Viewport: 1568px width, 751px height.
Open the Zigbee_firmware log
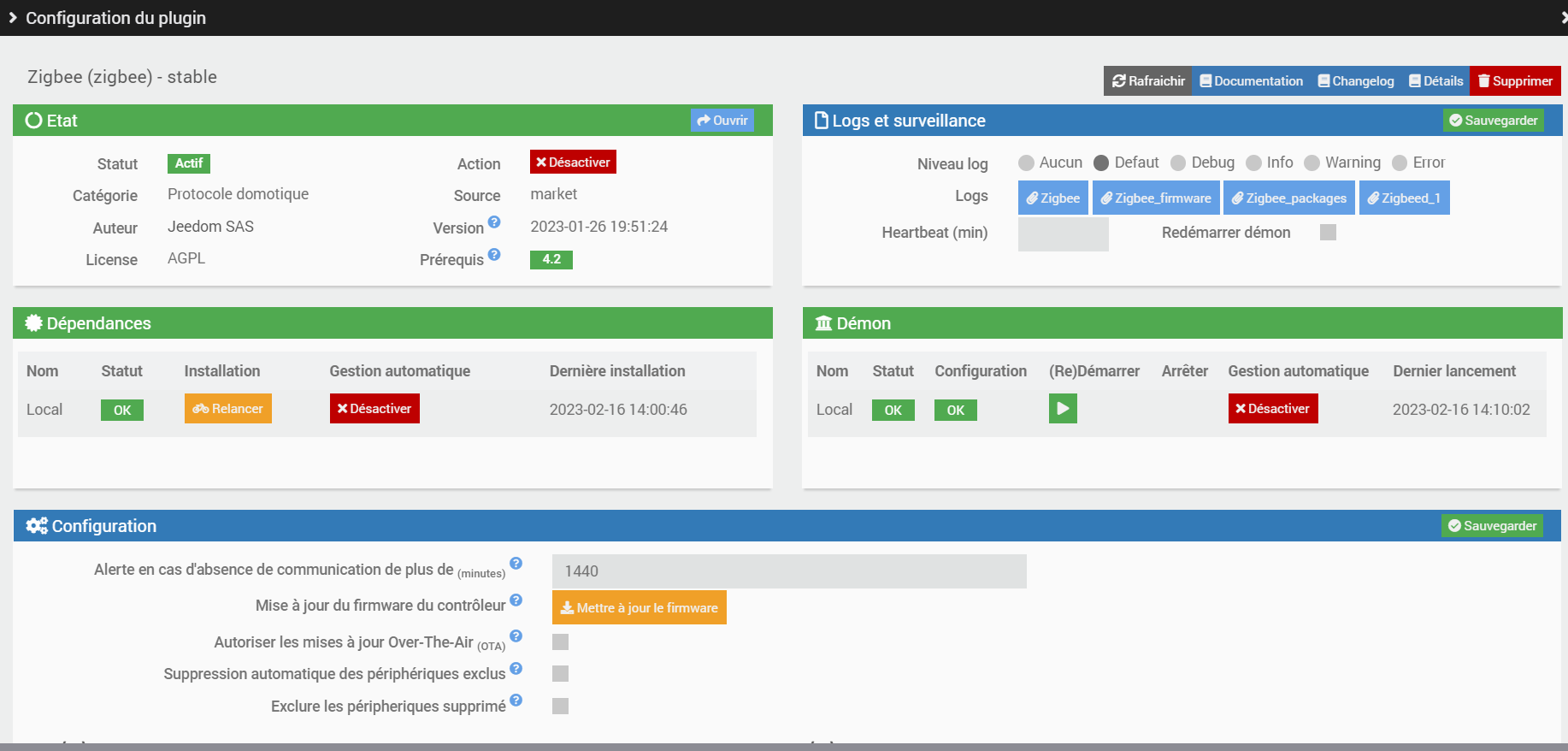[1156, 198]
